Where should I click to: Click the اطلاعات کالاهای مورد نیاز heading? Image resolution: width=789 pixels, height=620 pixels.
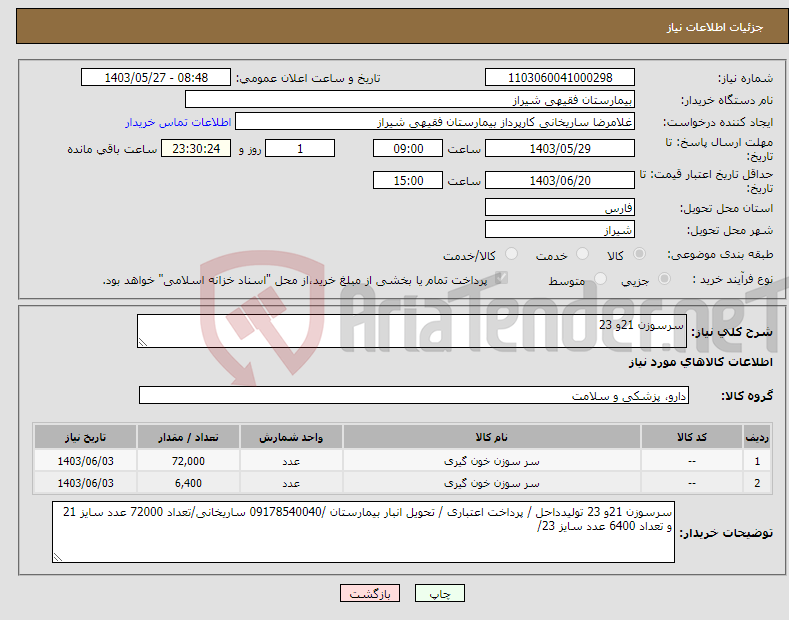point(700,362)
